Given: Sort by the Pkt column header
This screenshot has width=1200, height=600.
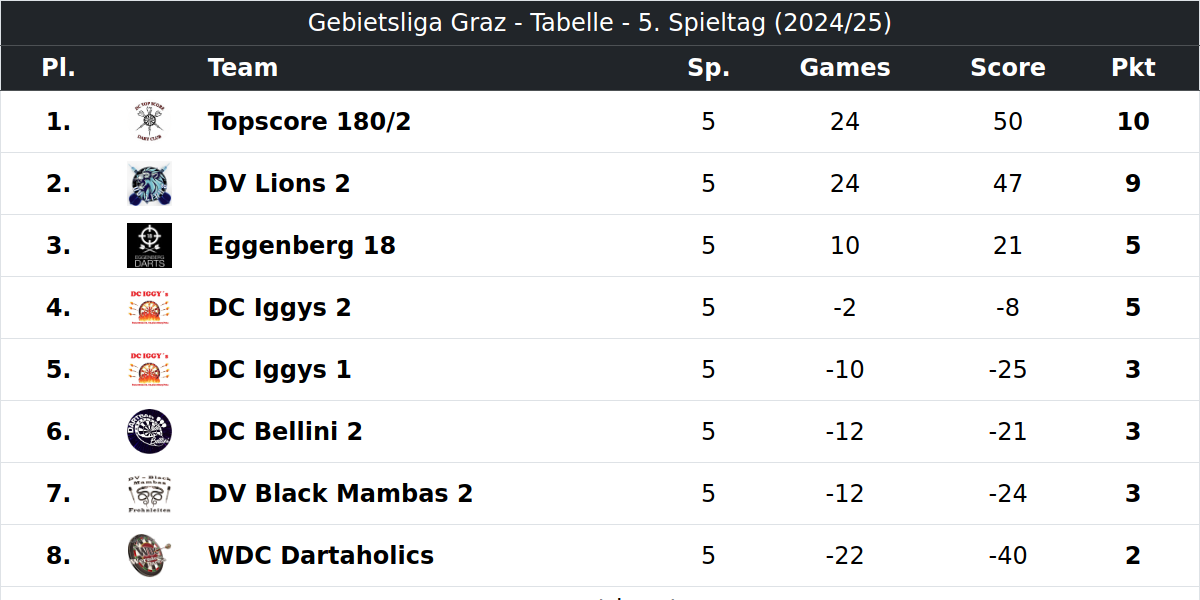Looking at the screenshot, I should (x=1133, y=68).
